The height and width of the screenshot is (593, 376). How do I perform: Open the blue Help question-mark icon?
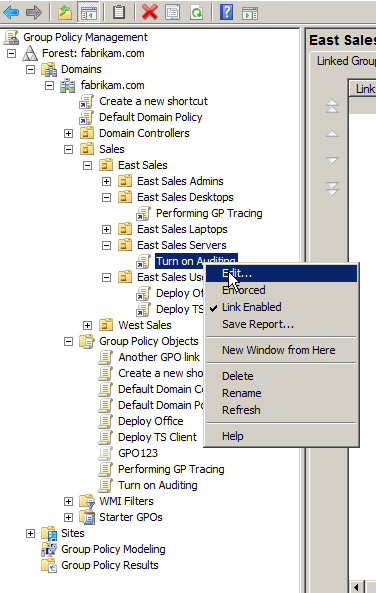226,12
